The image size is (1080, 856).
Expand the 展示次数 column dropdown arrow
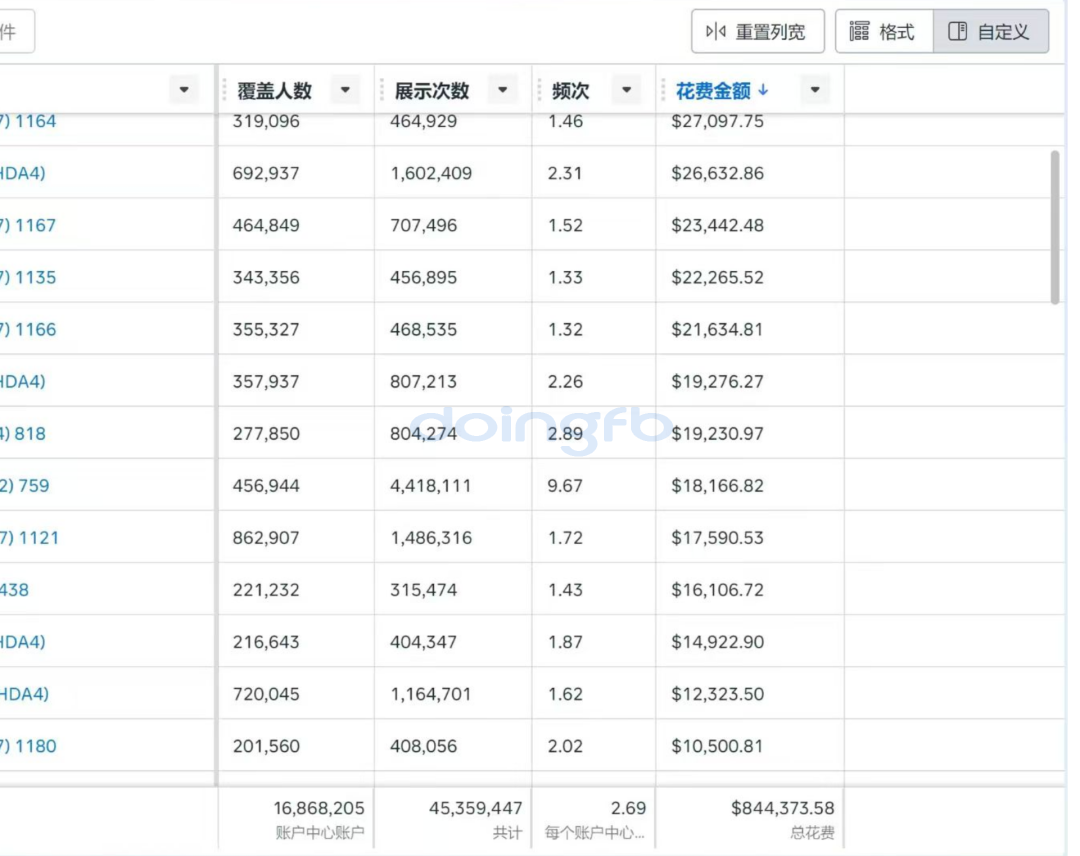tap(503, 90)
